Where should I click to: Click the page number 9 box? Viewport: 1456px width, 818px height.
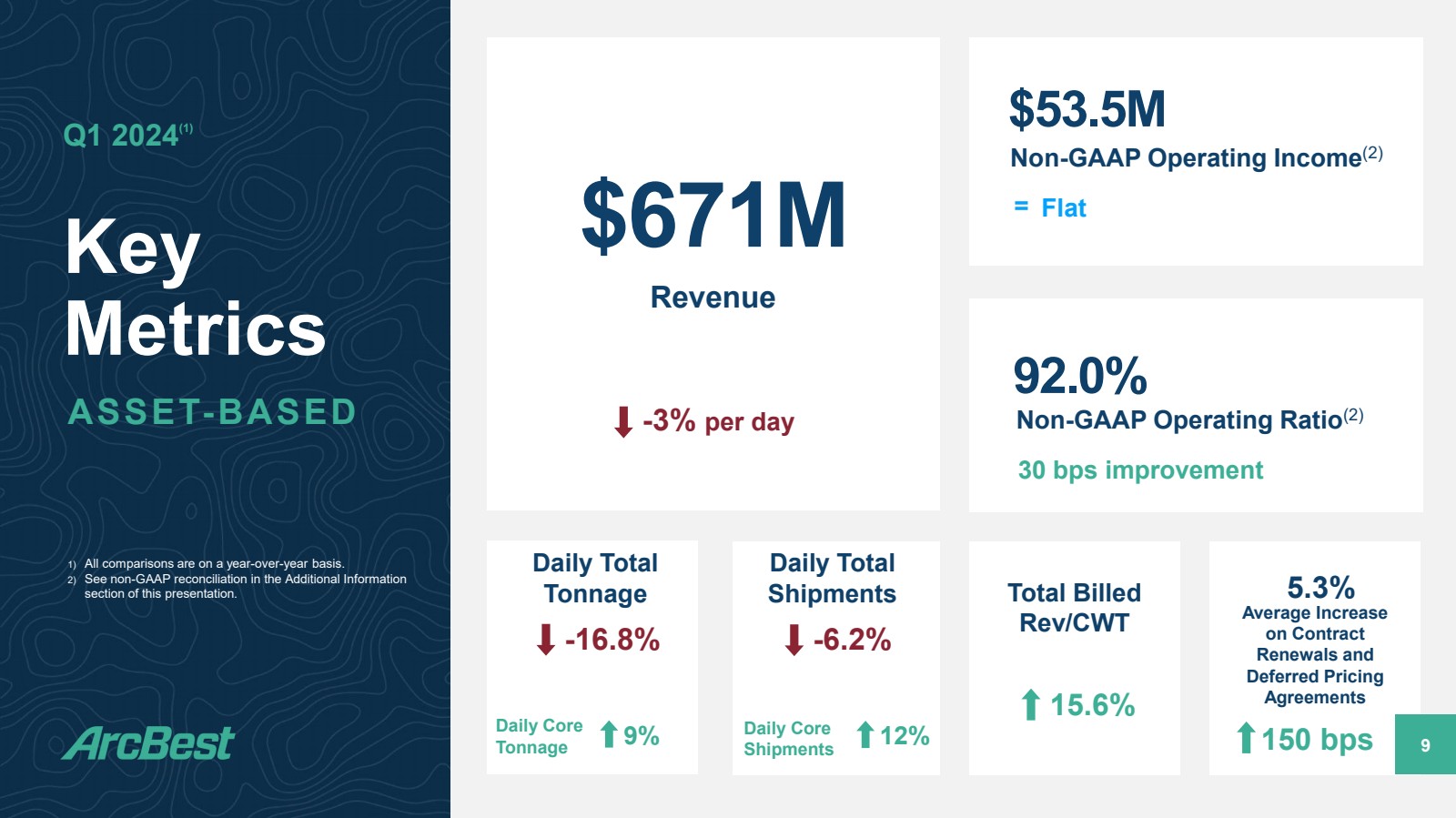coord(1425,744)
